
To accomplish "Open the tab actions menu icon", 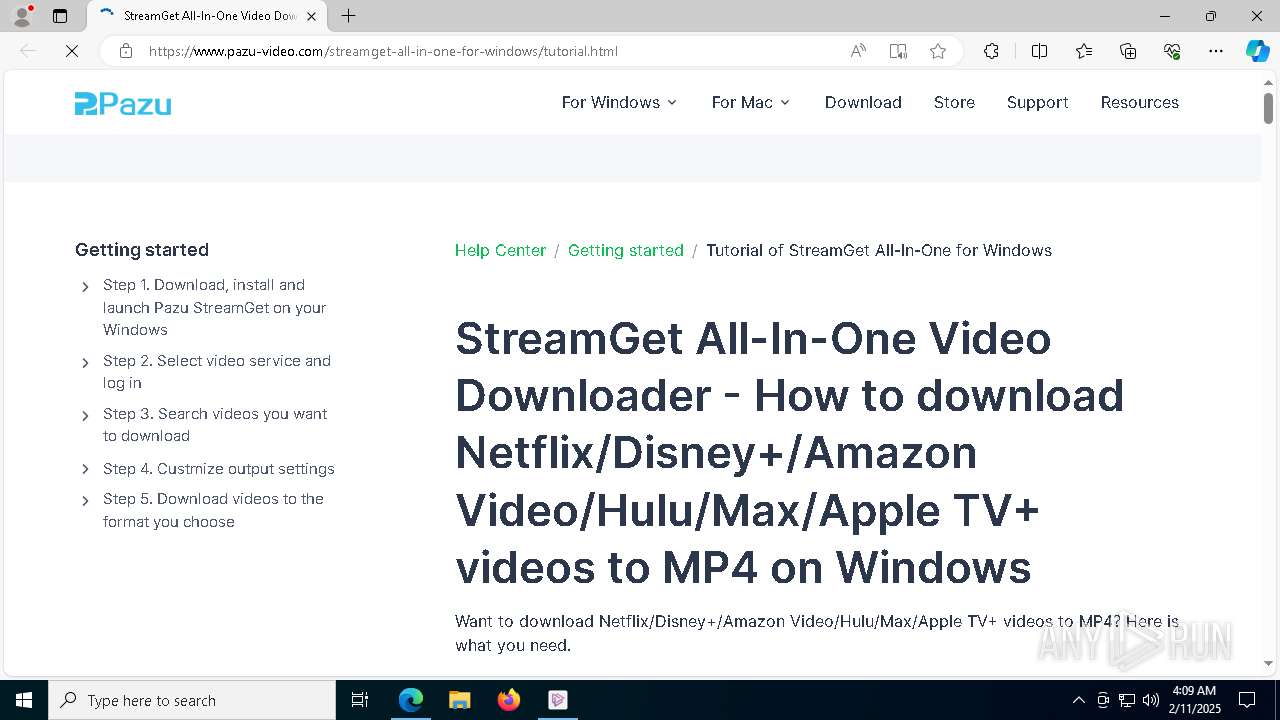I will click(60, 16).
